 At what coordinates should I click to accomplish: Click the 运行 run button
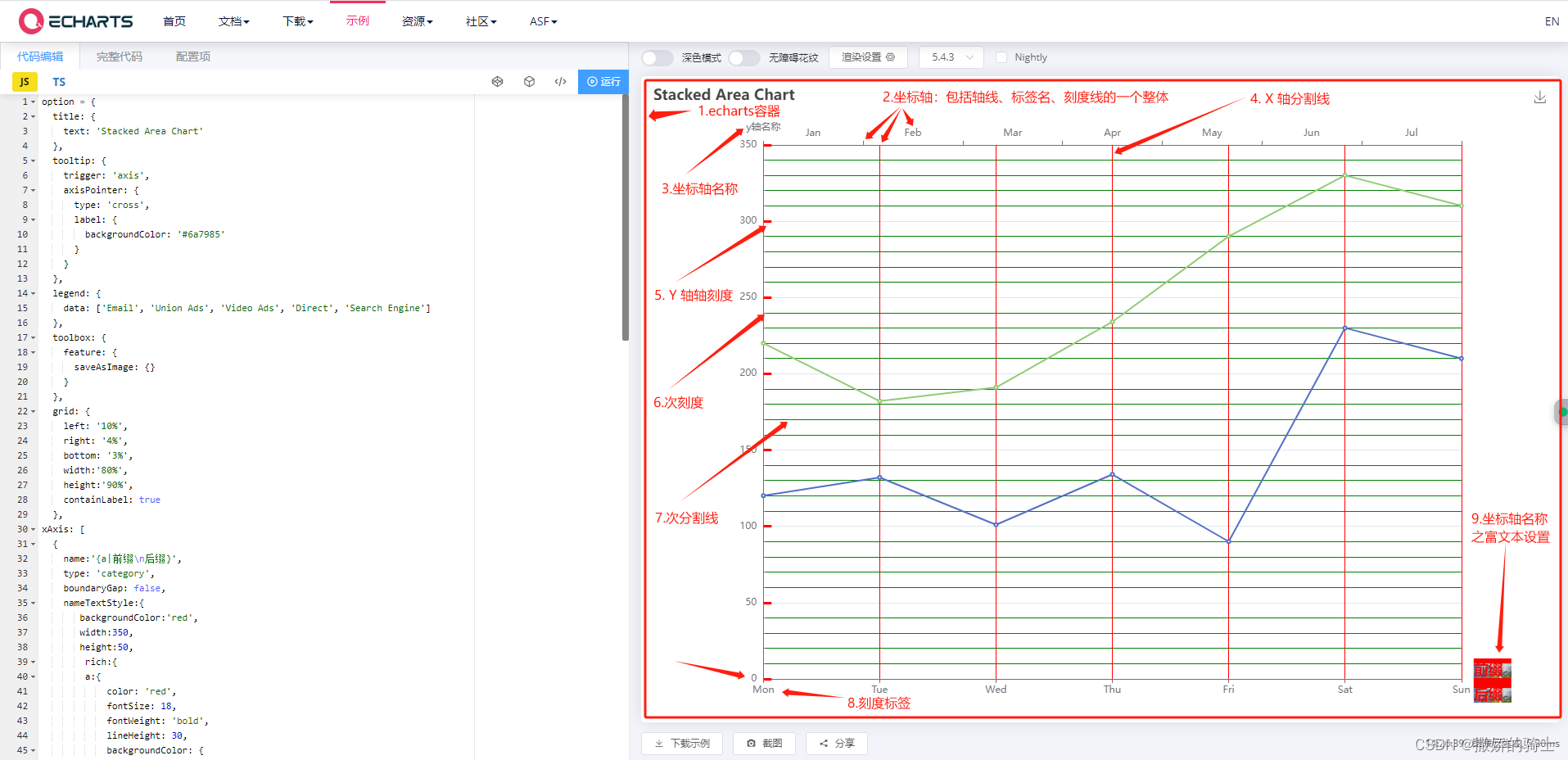603,81
